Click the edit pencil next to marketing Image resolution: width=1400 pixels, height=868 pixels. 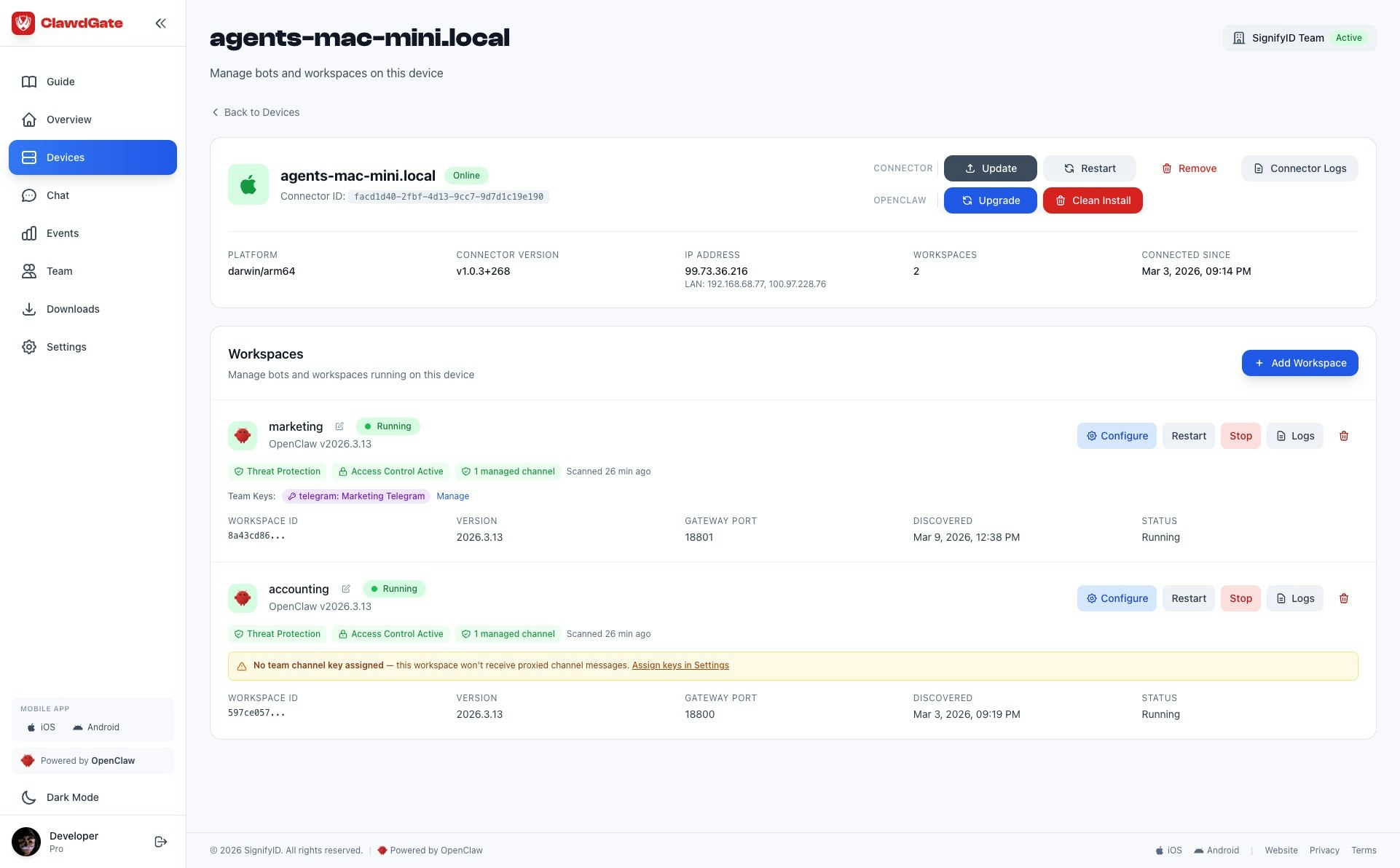click(x=339, y=426)
